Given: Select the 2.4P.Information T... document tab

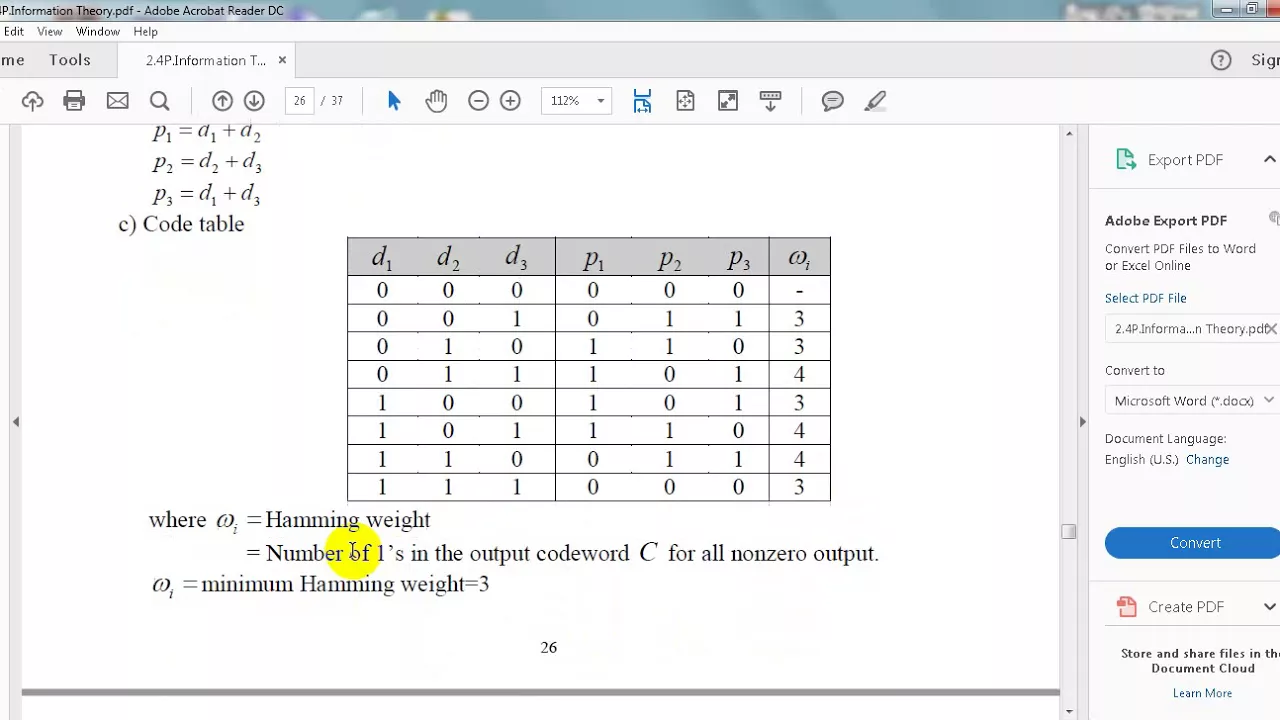Looking at the screenshot, I should point(206,60).
